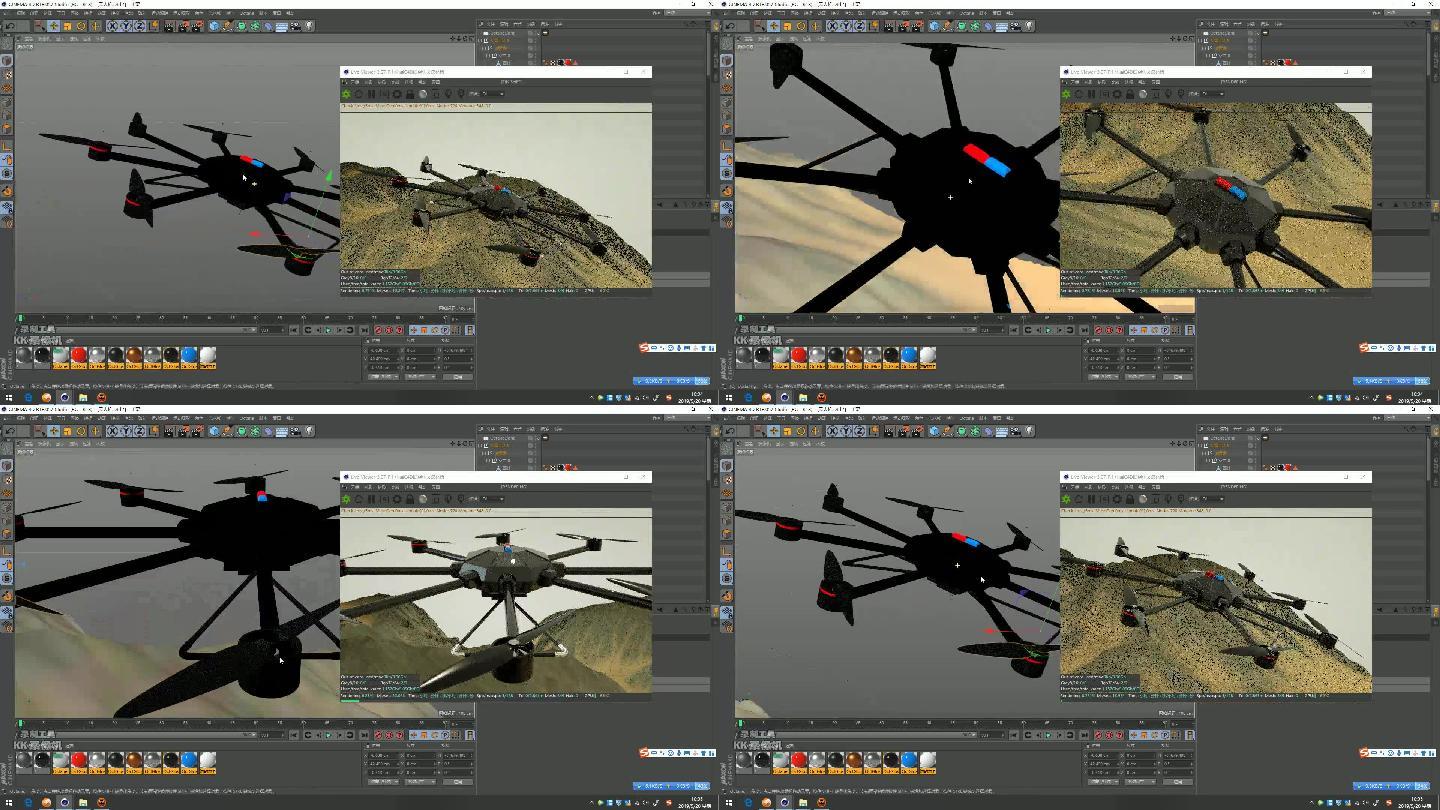Select red material ball in single-drone hill pane

(x=79, y=354)
